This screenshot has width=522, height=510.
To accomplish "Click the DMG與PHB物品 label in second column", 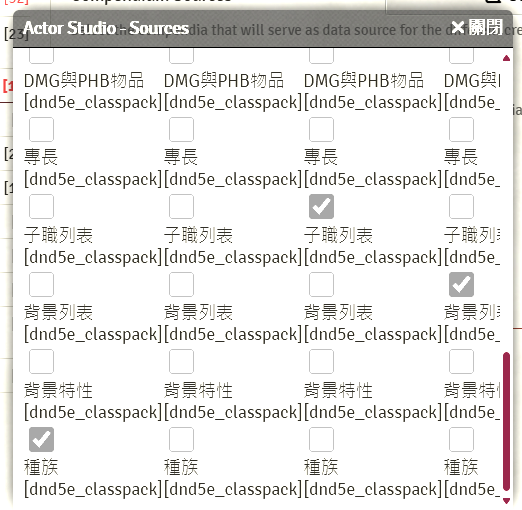I will coord(224,81).
